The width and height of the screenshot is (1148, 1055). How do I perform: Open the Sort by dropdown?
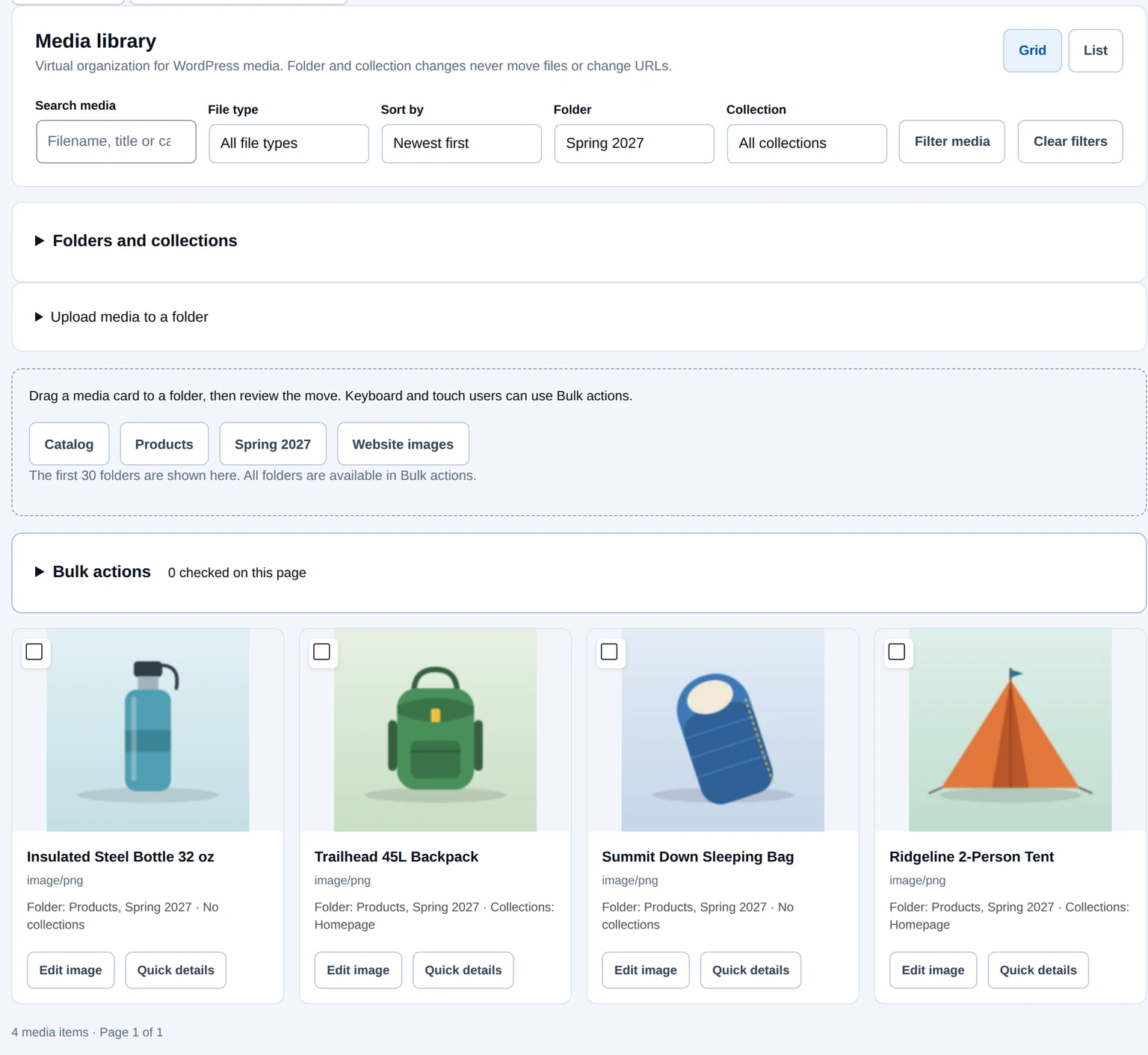(461, 143)
